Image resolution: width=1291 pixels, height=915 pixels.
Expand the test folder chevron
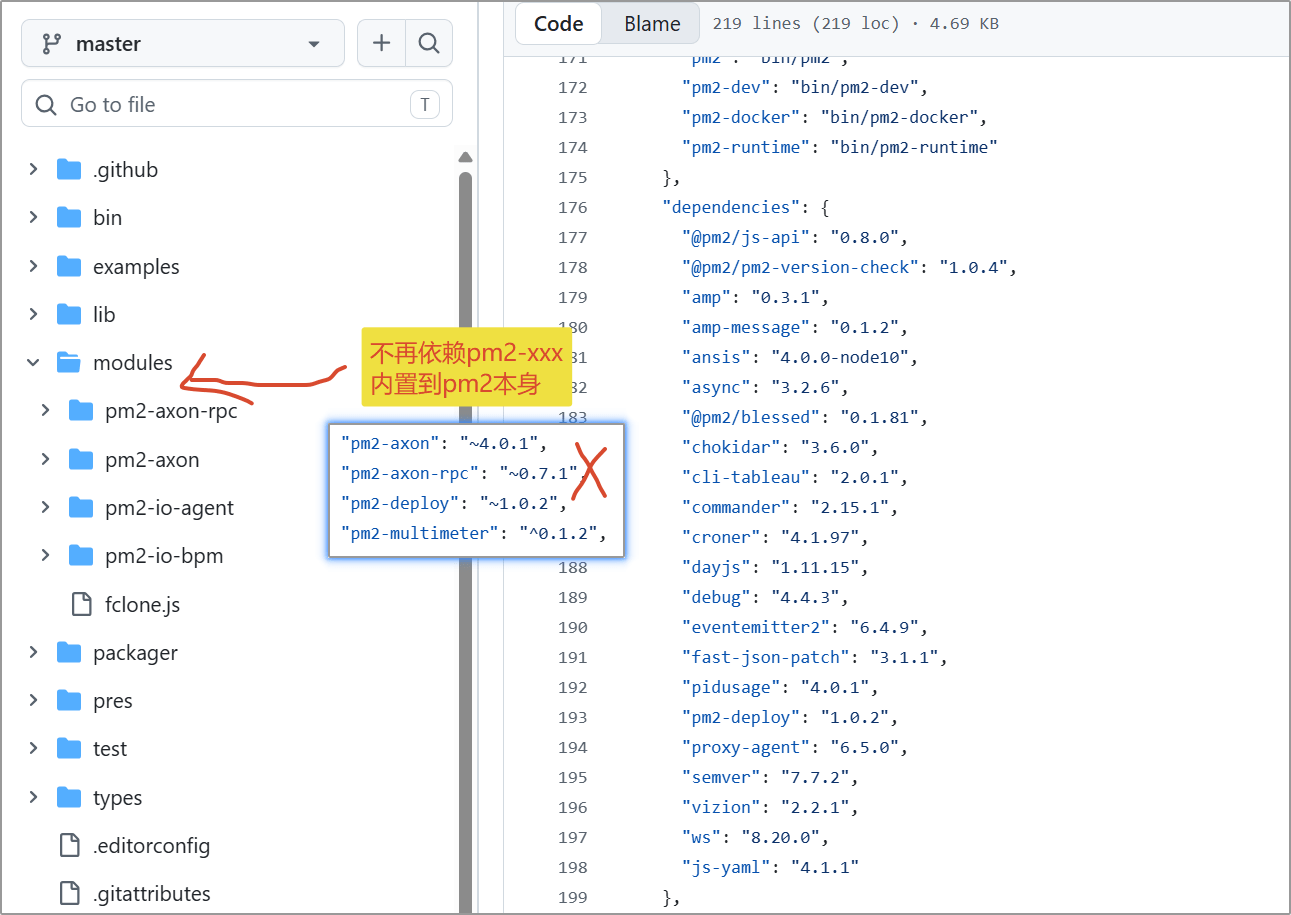(x=33, y=748)
